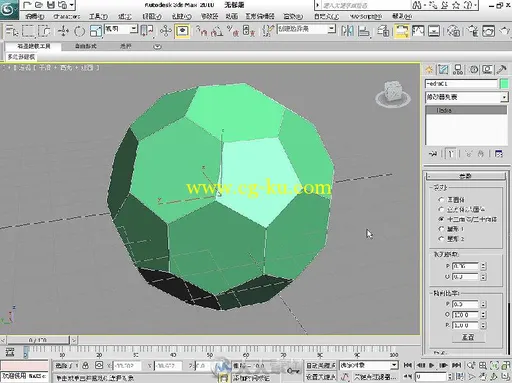Switch to the Create command panel tab
The height and width of the screenshot is (383, 512).
pos(429,70)
